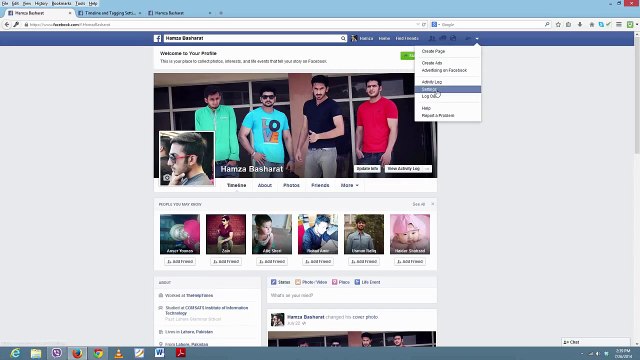Select Life Event composer option
640x360 pixels.
[367, 282]
